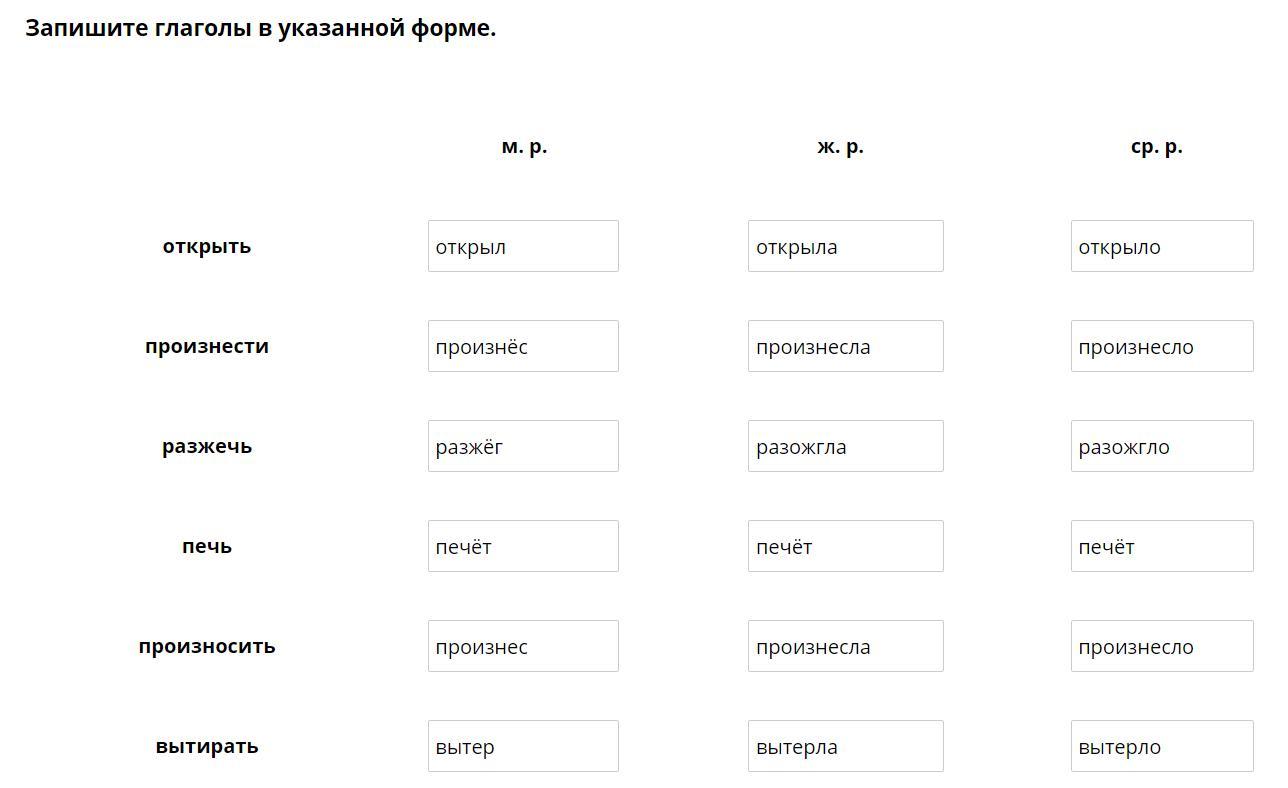Click the masculine field for открыть
The image size is (1288, 788).
523,246
